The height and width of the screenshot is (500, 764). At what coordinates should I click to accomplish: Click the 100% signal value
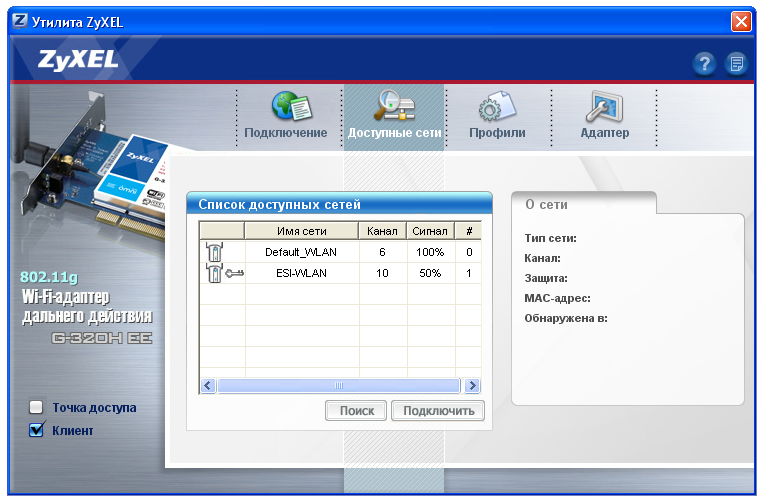pos(430,252)
